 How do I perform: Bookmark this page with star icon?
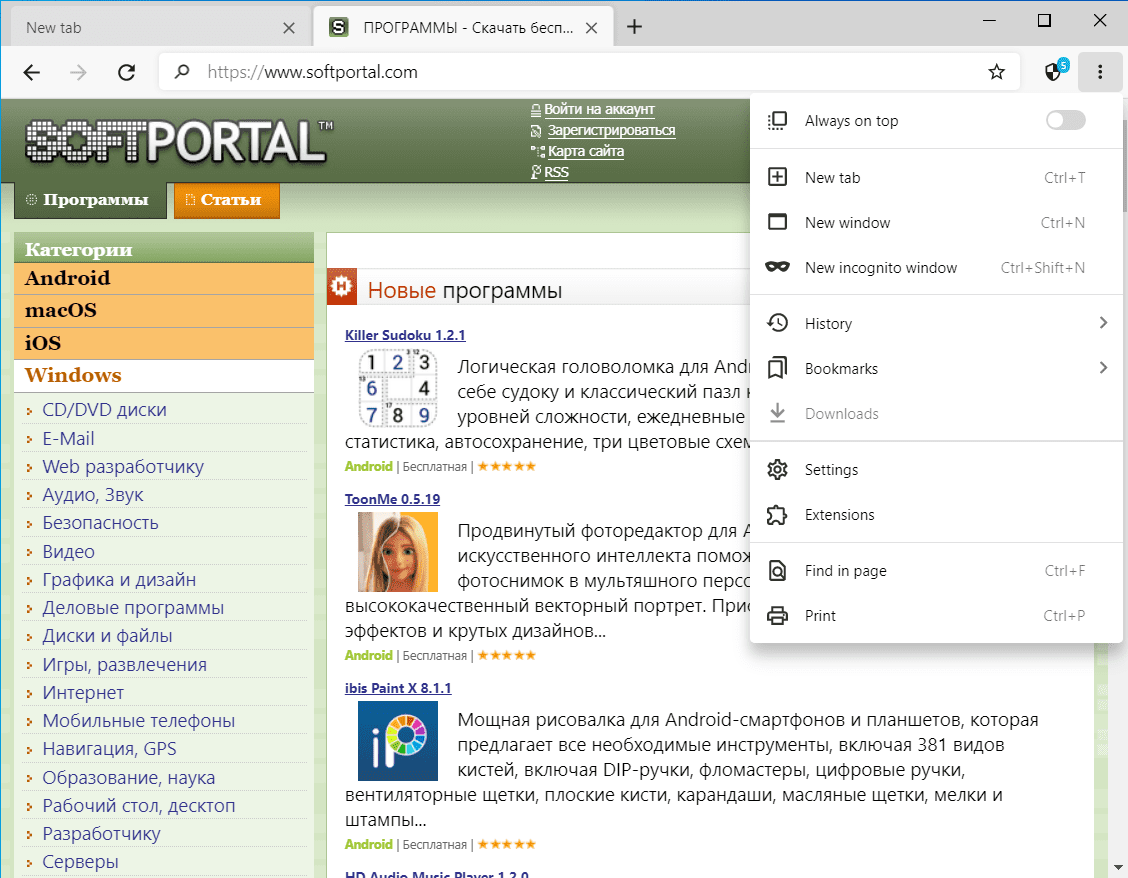(996, 72)
